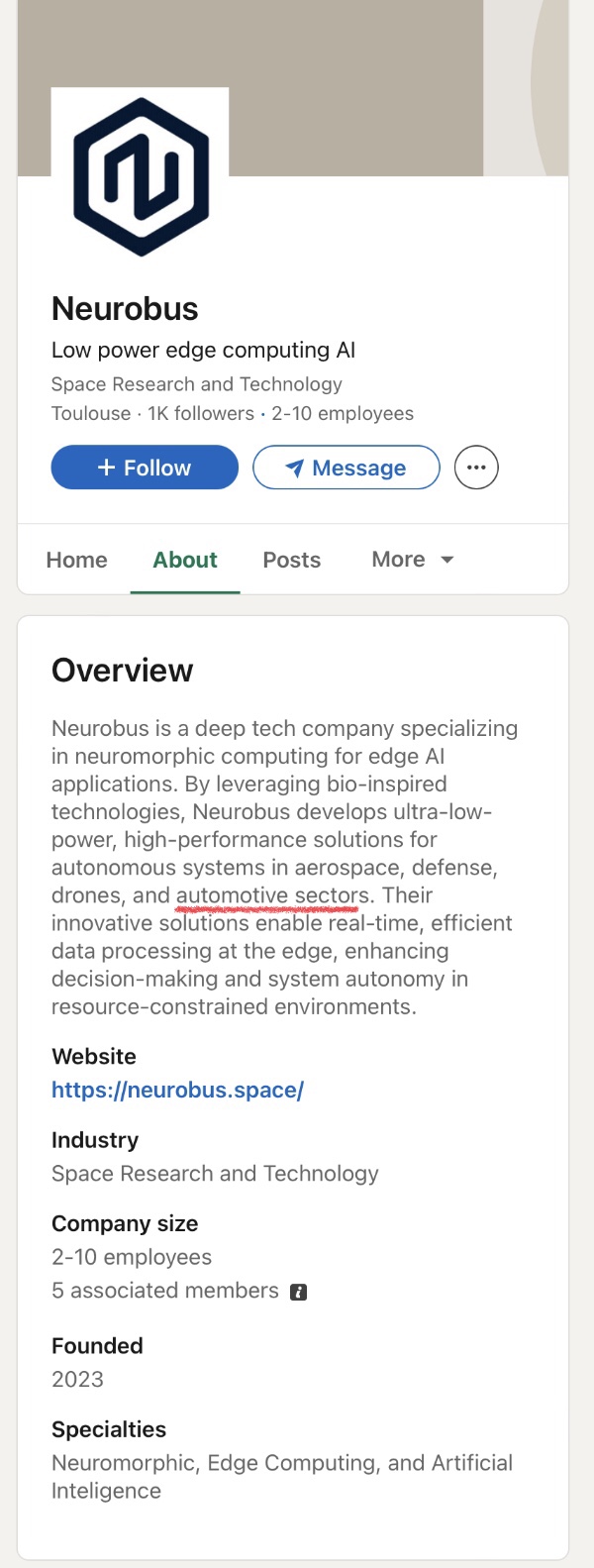Select the About tab
Image resolution: width=594 pixels, height=1568 pixels.
185,560
